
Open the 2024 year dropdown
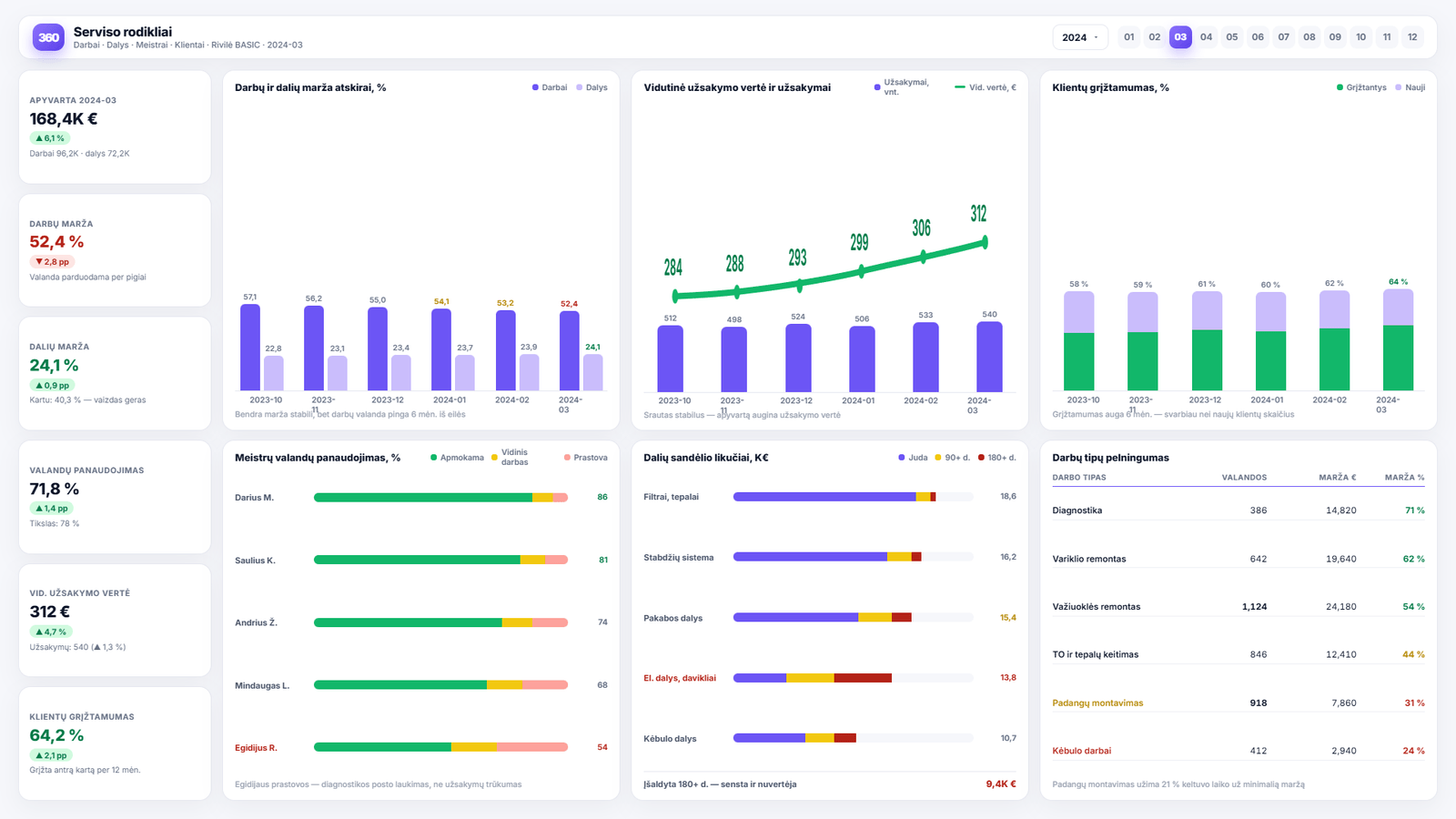(1080, 37)
